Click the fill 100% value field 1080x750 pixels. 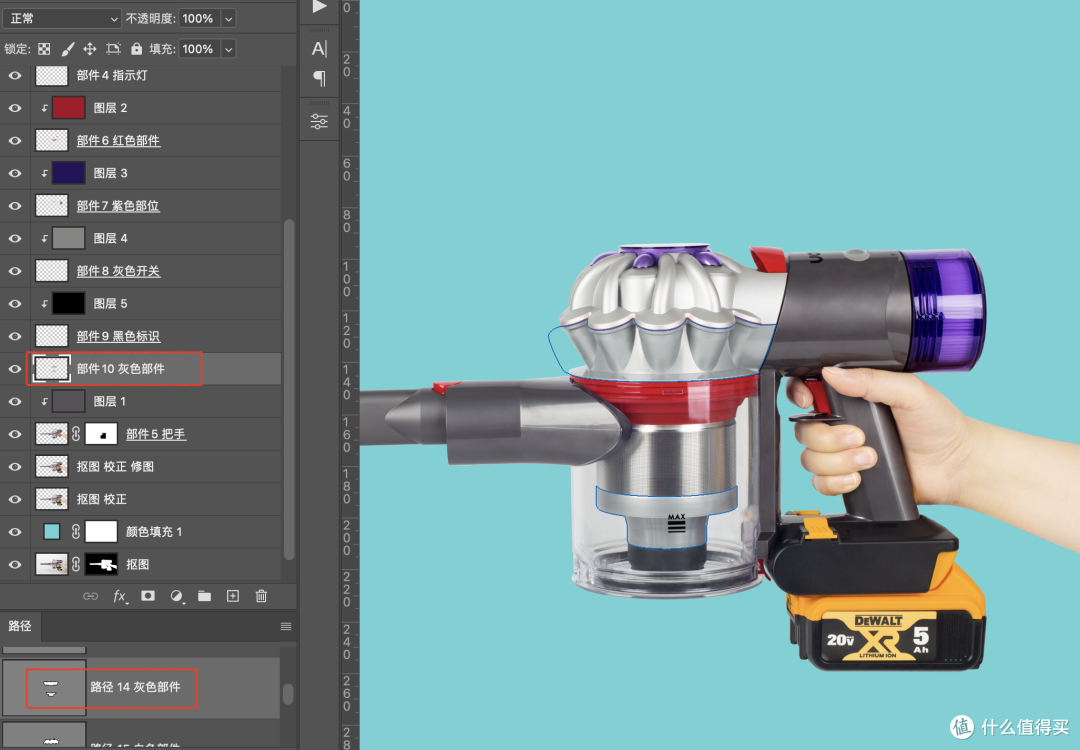(200, 49)
